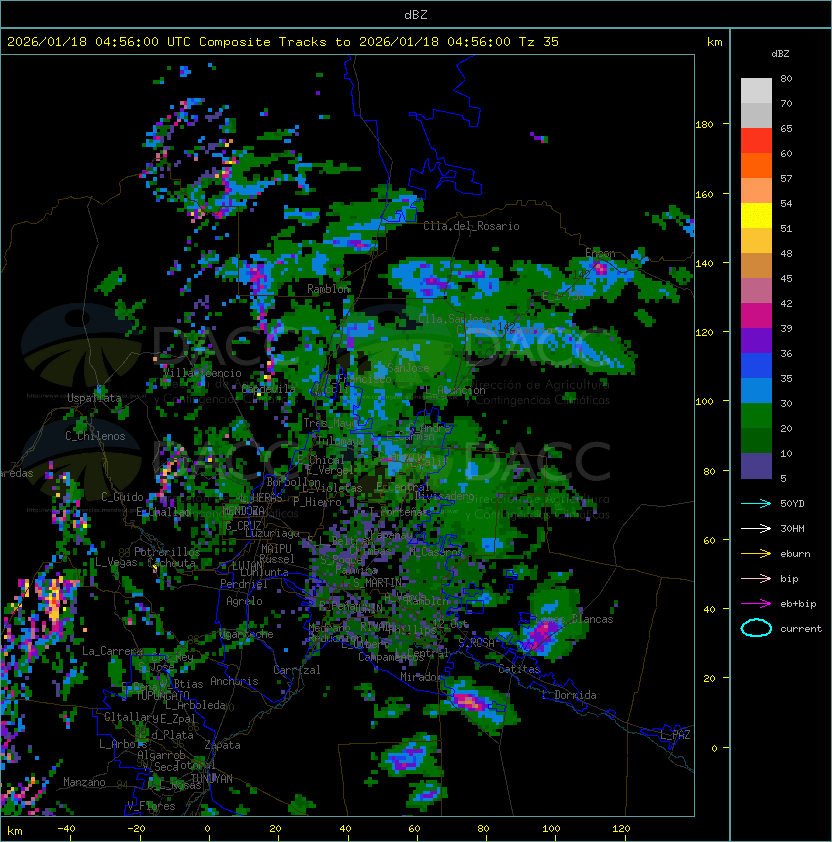Click the '30HM' legend label
This screenshot has height=842, width=832.
click(x=792, y=528)
